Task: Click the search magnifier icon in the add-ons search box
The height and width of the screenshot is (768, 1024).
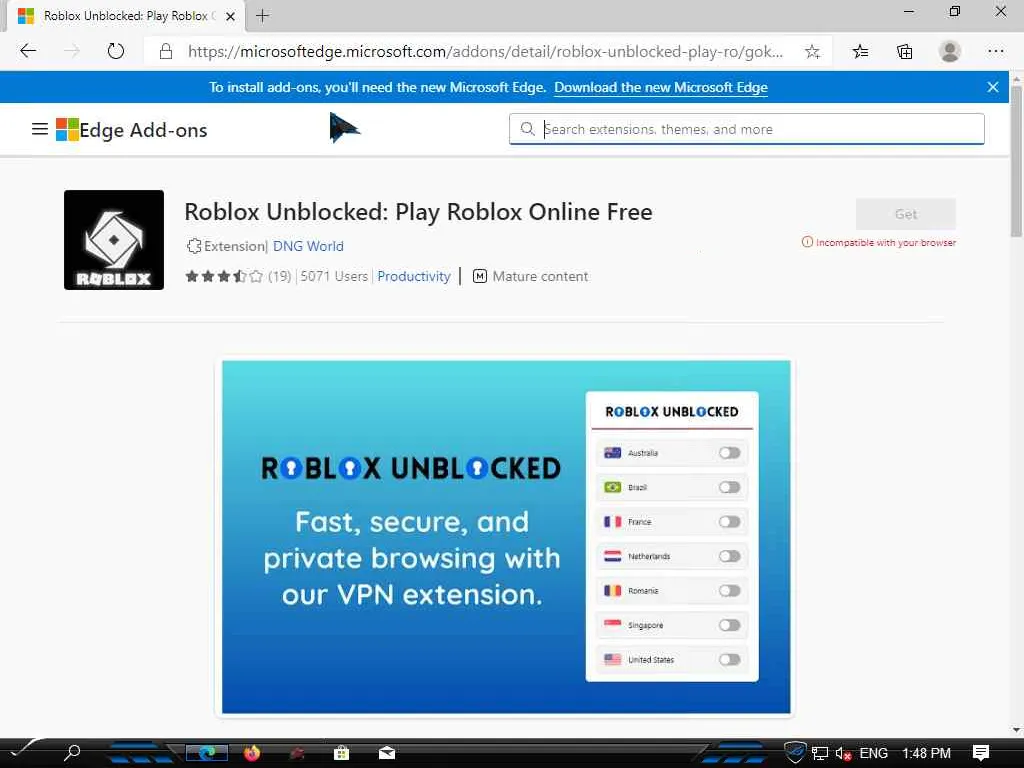Action: [527, 129]
